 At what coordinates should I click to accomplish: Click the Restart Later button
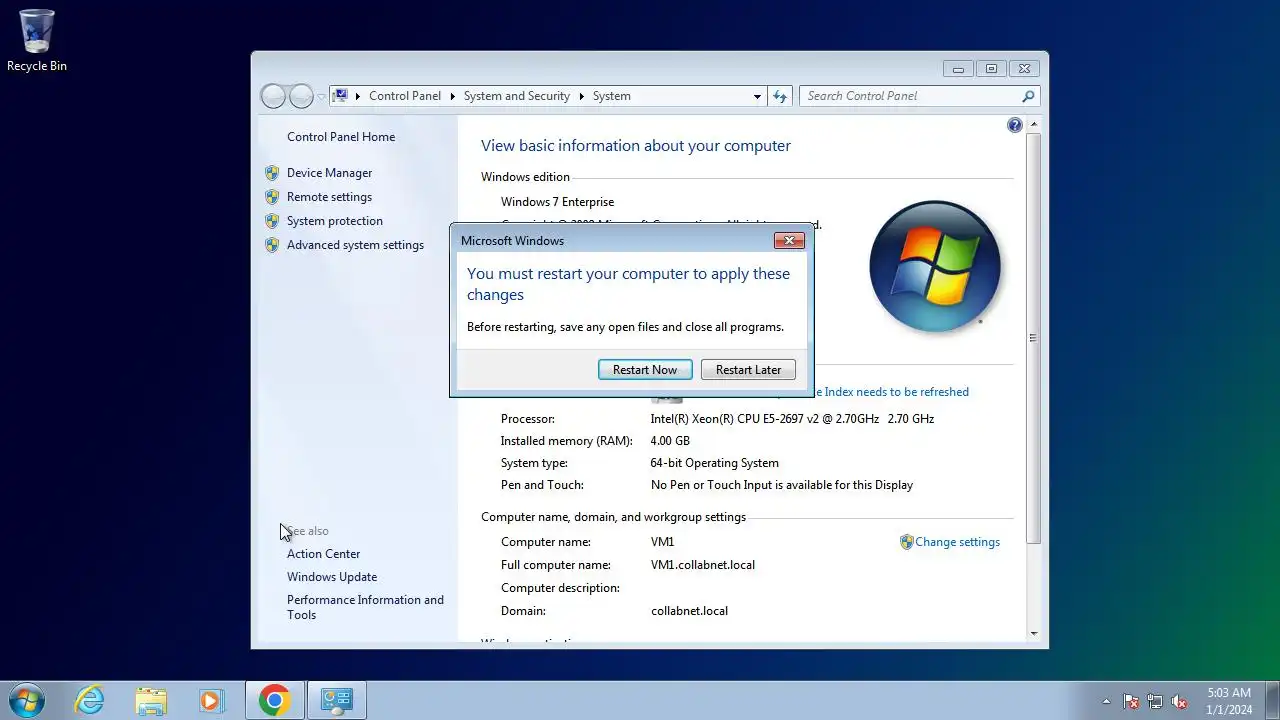[748, 370]
